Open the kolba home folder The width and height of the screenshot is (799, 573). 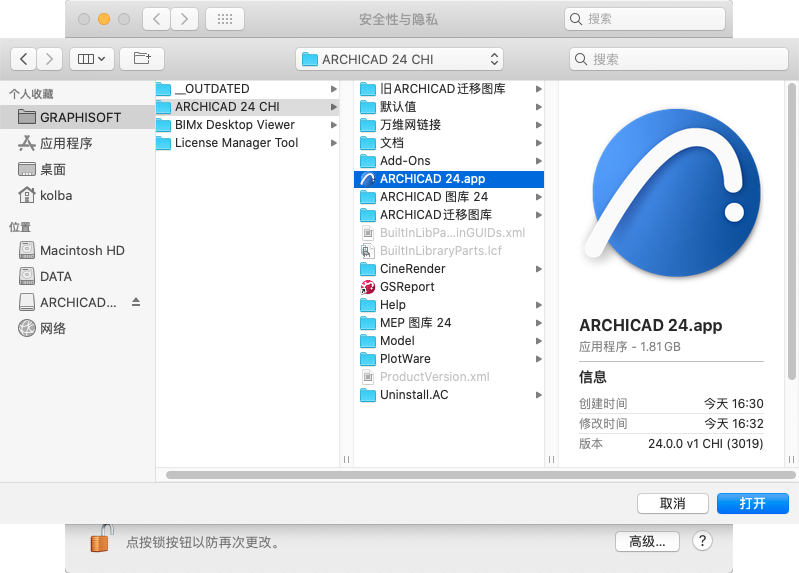click(77, 195)
